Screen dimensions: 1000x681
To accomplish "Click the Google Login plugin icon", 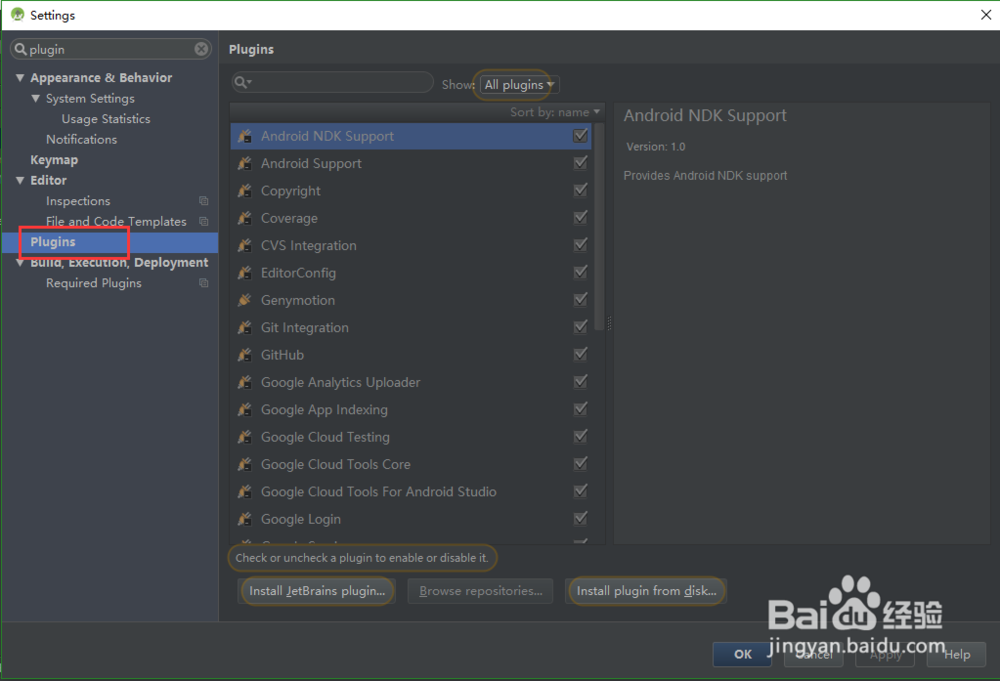I will 245,519.
